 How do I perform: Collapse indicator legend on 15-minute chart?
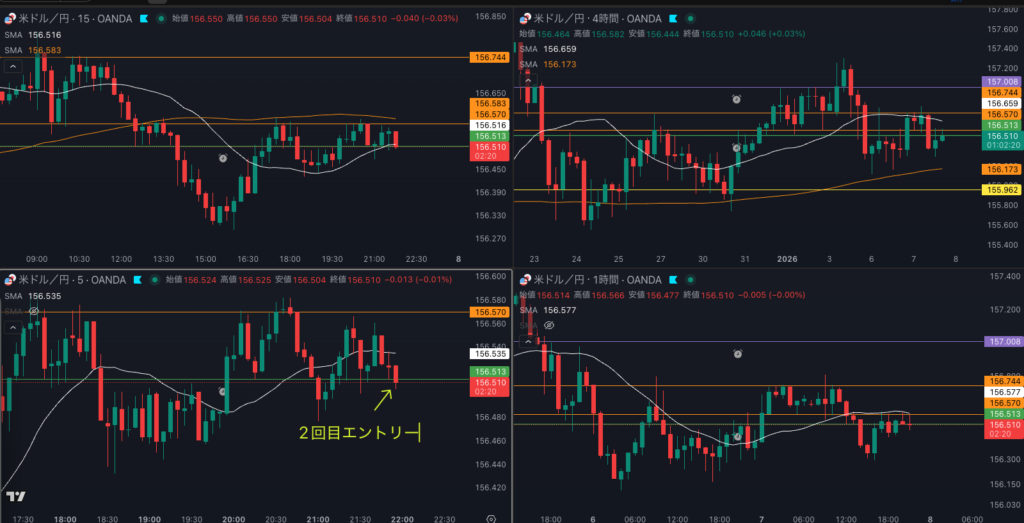pos(13,67)
